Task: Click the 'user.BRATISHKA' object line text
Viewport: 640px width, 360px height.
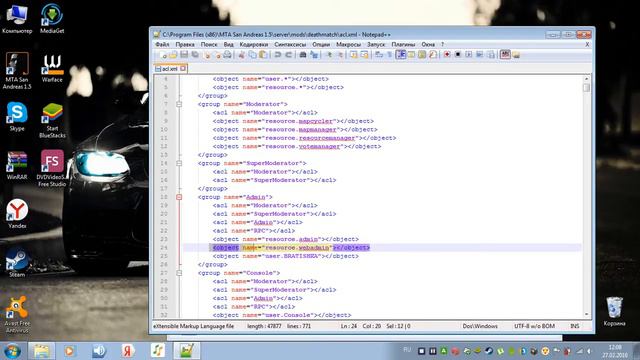Action: (x=285, y=256)
